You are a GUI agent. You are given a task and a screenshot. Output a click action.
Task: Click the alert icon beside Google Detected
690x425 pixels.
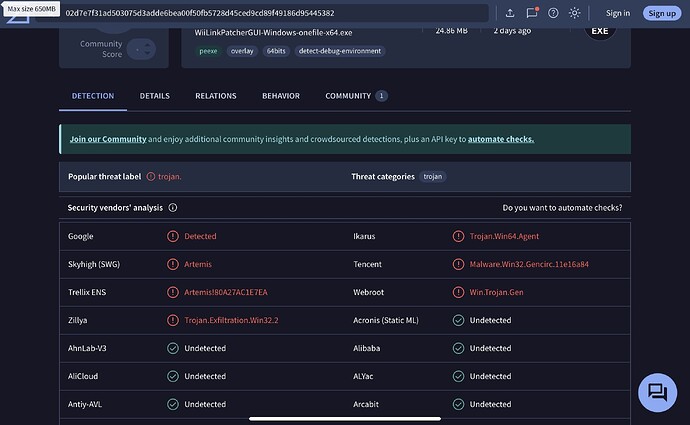(x=173, y=237)
